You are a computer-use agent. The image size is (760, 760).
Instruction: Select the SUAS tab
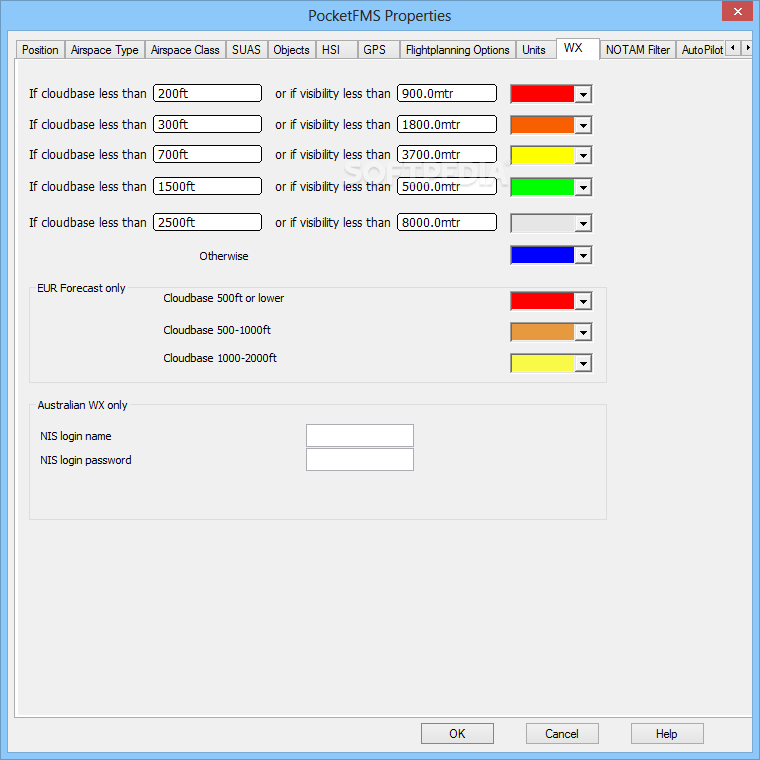(x=246, y=50)
